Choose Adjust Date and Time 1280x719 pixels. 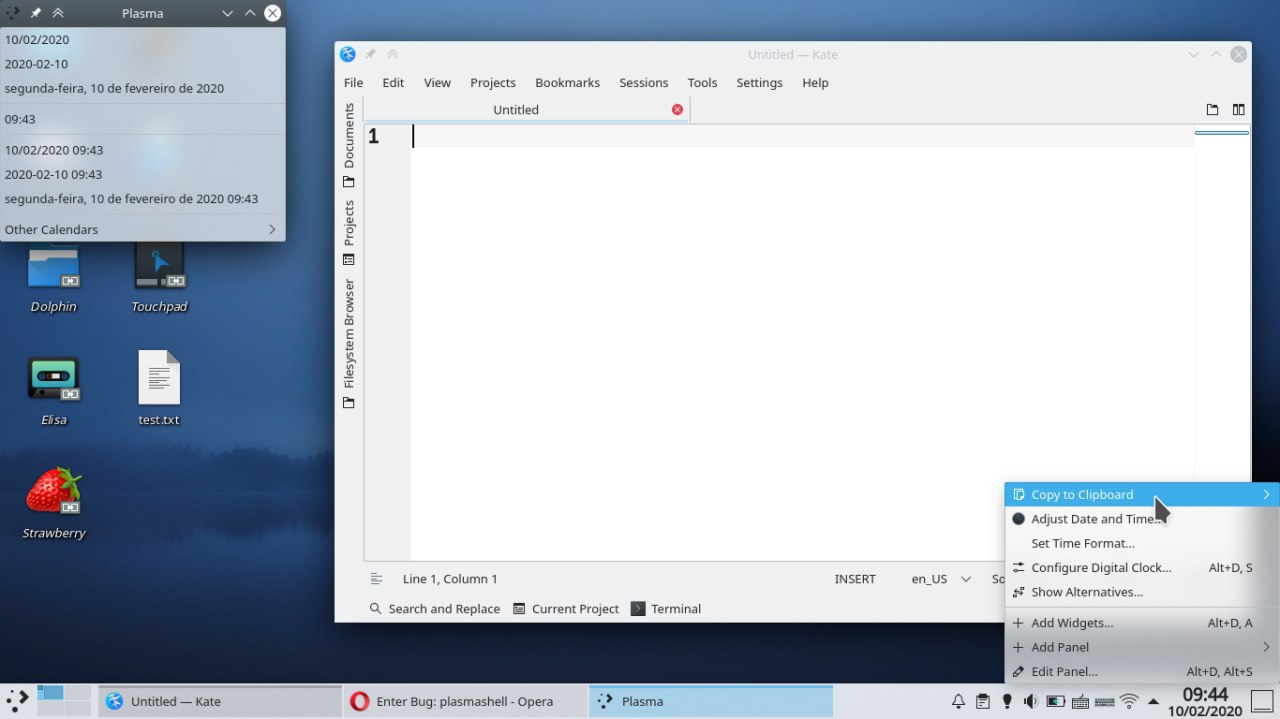click(1142, 519)
